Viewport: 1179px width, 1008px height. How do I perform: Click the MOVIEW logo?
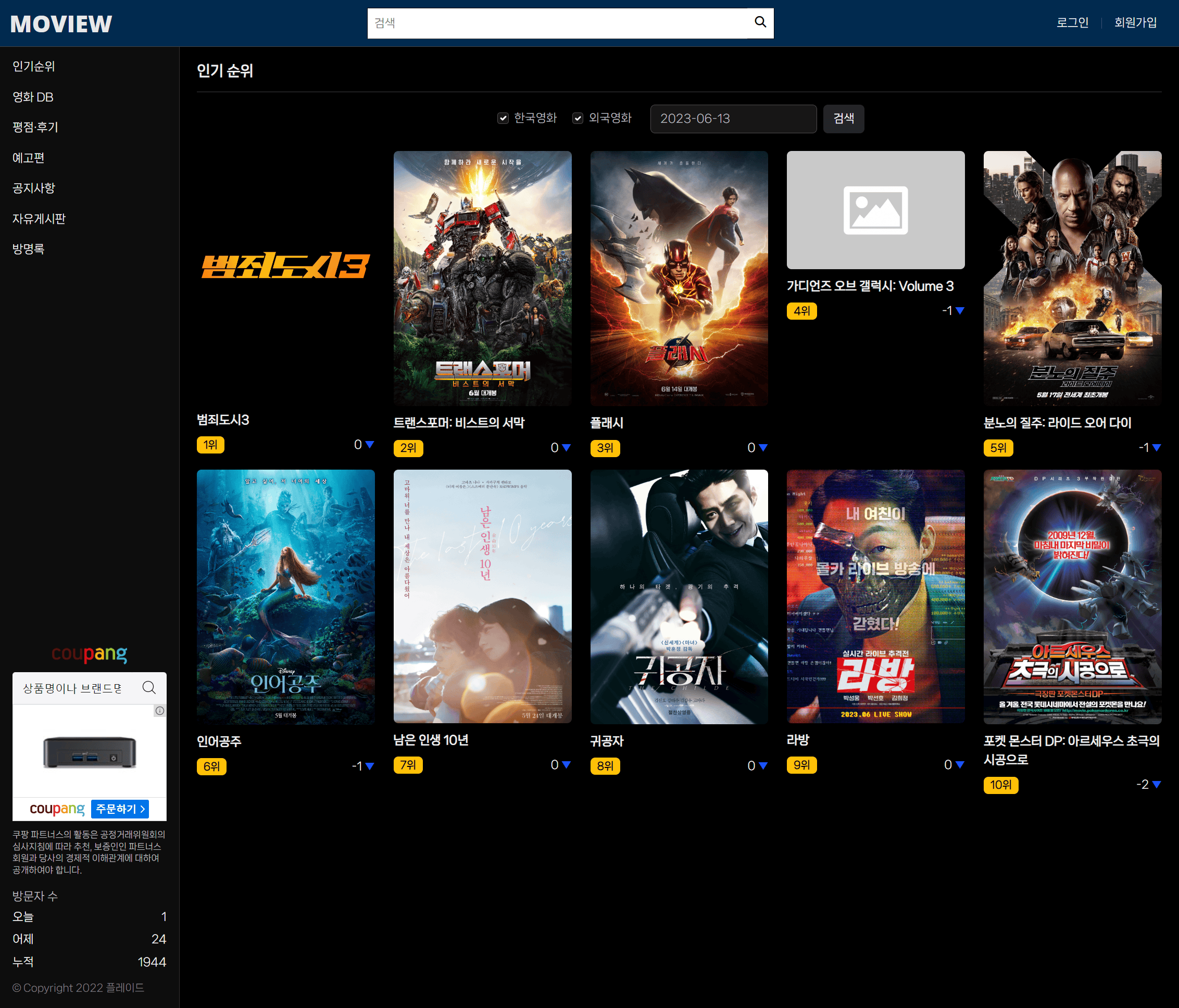[x=61, y=24]
